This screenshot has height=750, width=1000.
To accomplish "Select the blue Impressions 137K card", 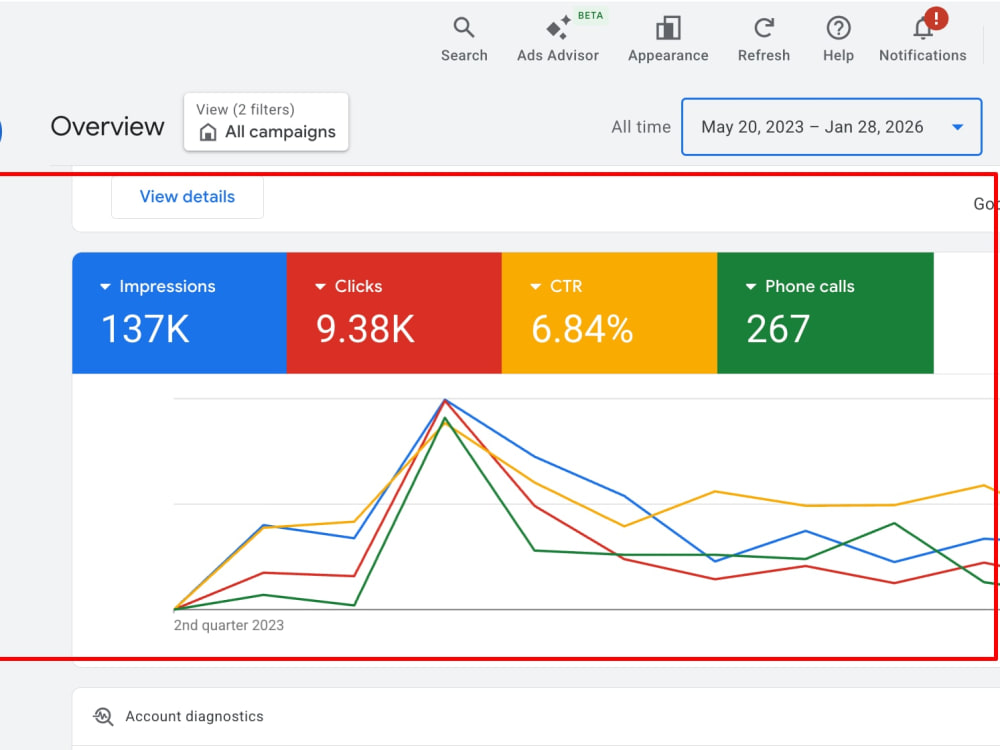I will pyautogui.click(x=179, y=312).
